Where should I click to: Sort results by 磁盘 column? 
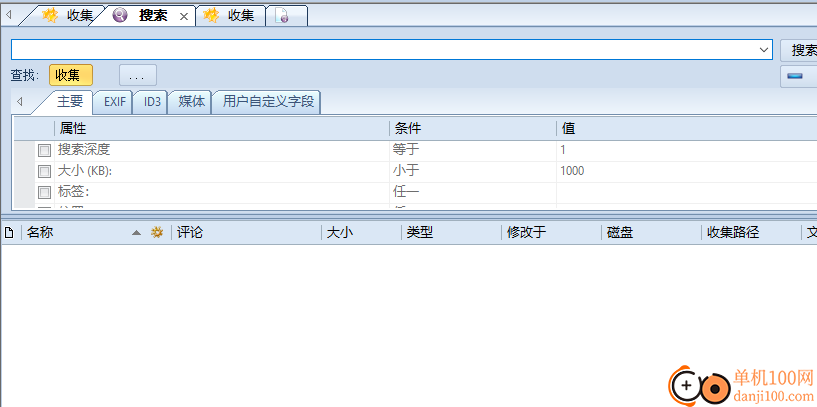pos(652,232)
